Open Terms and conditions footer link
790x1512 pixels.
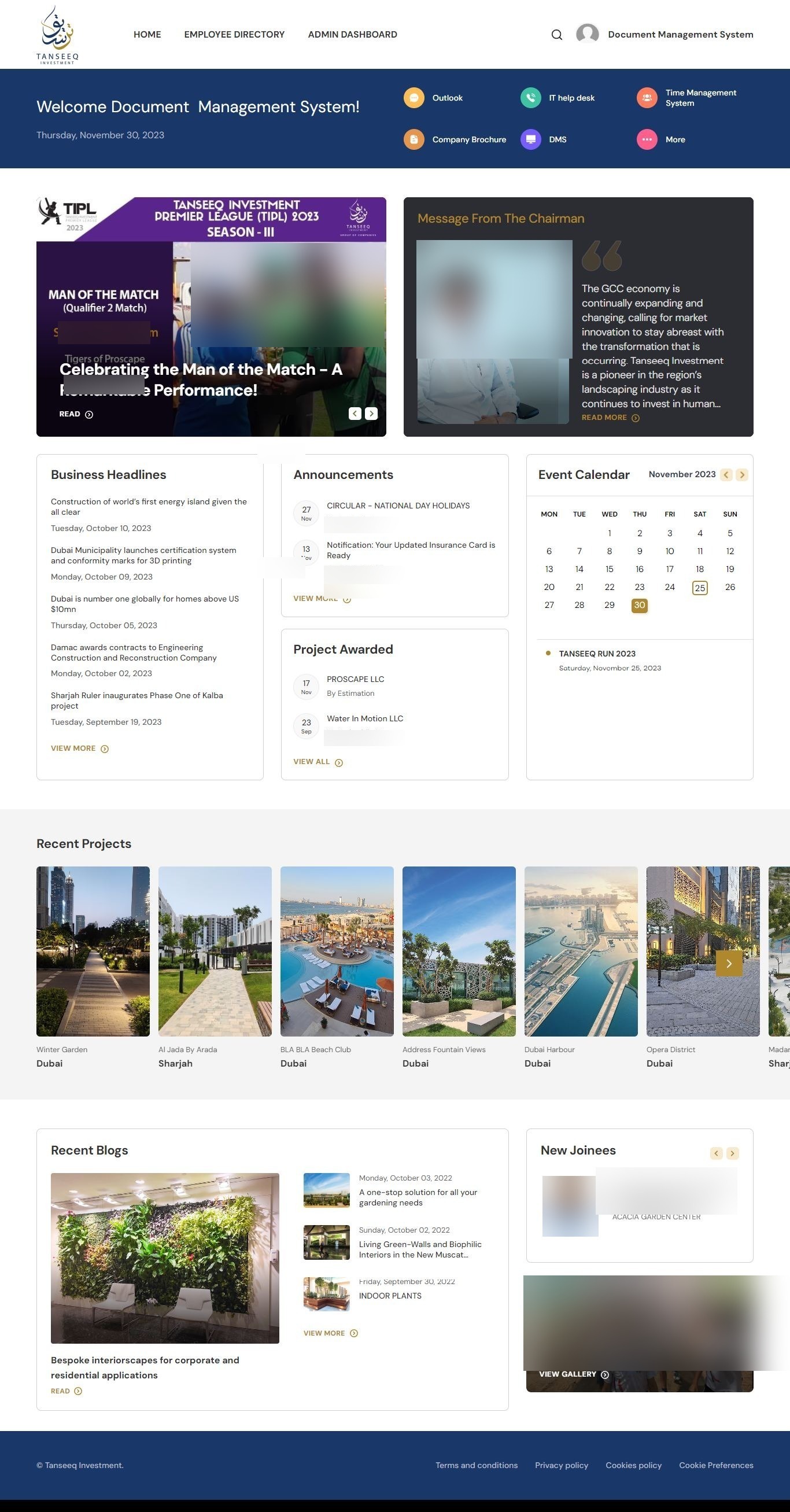pos(477,1465)
